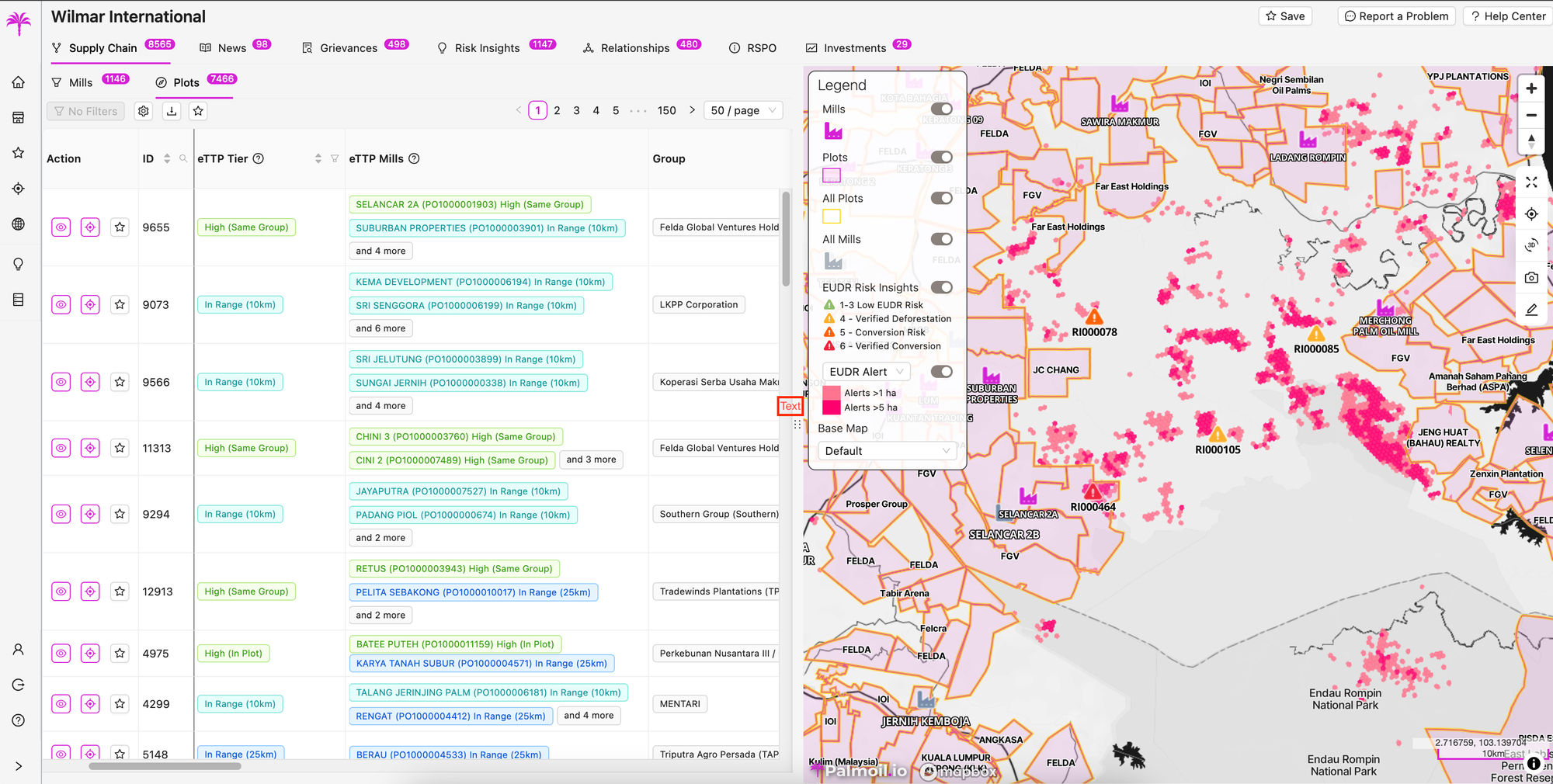This screenshot has width=1553, height=784.
Task: Sort the ID column
Action: [167, 159]
